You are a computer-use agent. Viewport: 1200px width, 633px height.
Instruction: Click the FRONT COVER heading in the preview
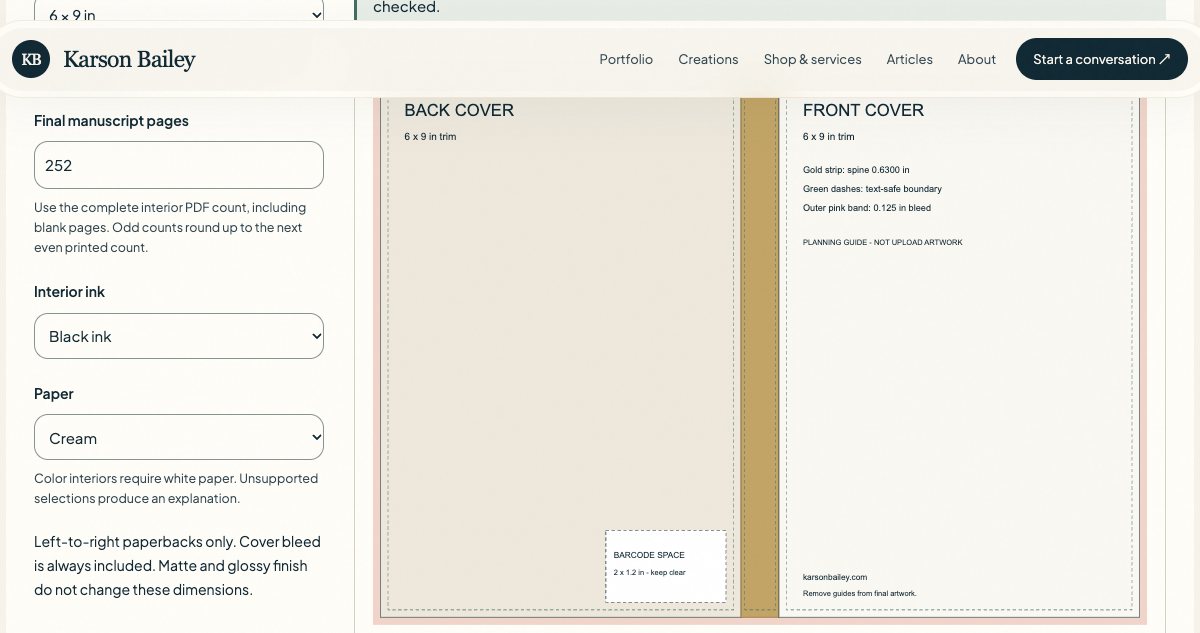coord(863,110)
